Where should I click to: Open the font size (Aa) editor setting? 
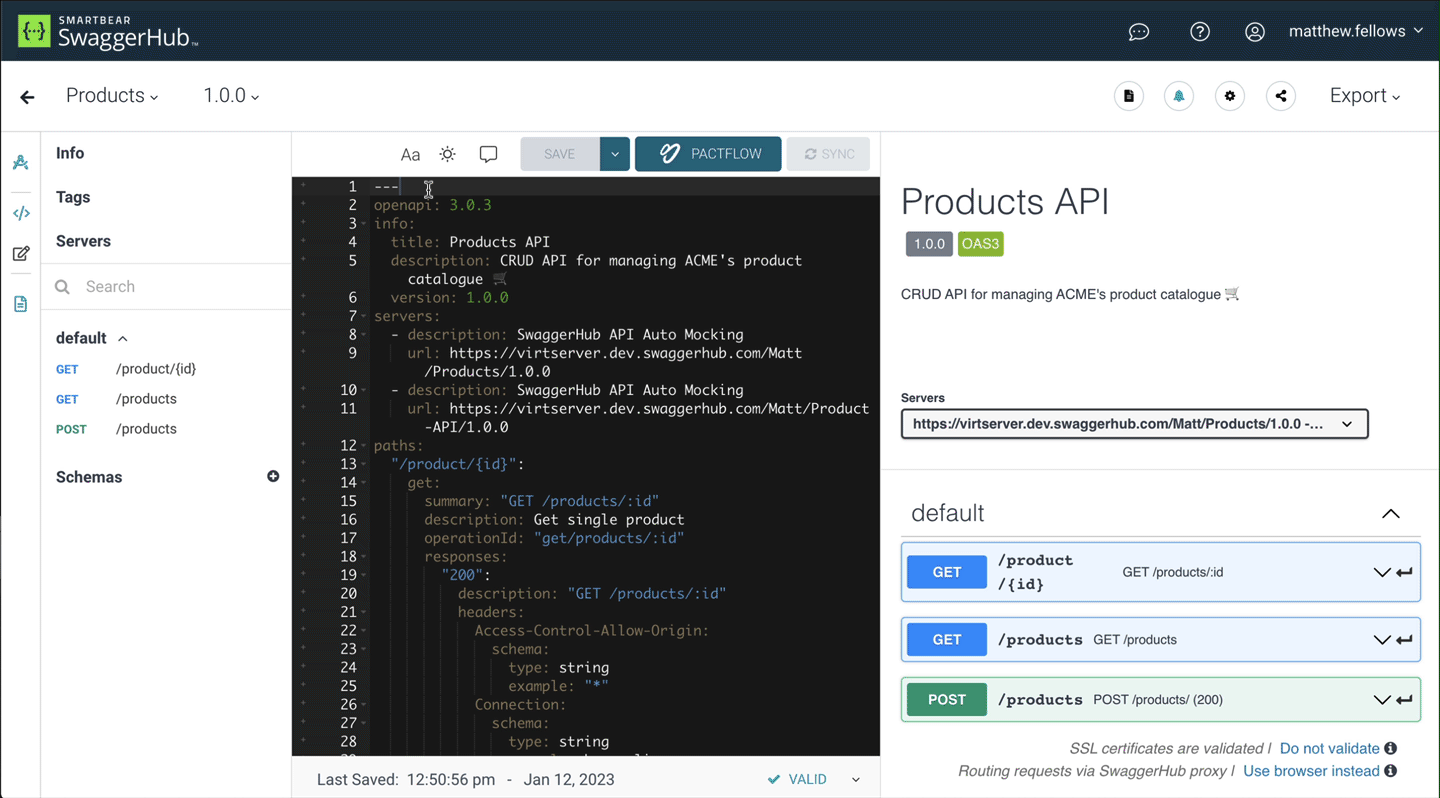click(x=410, y=153)
